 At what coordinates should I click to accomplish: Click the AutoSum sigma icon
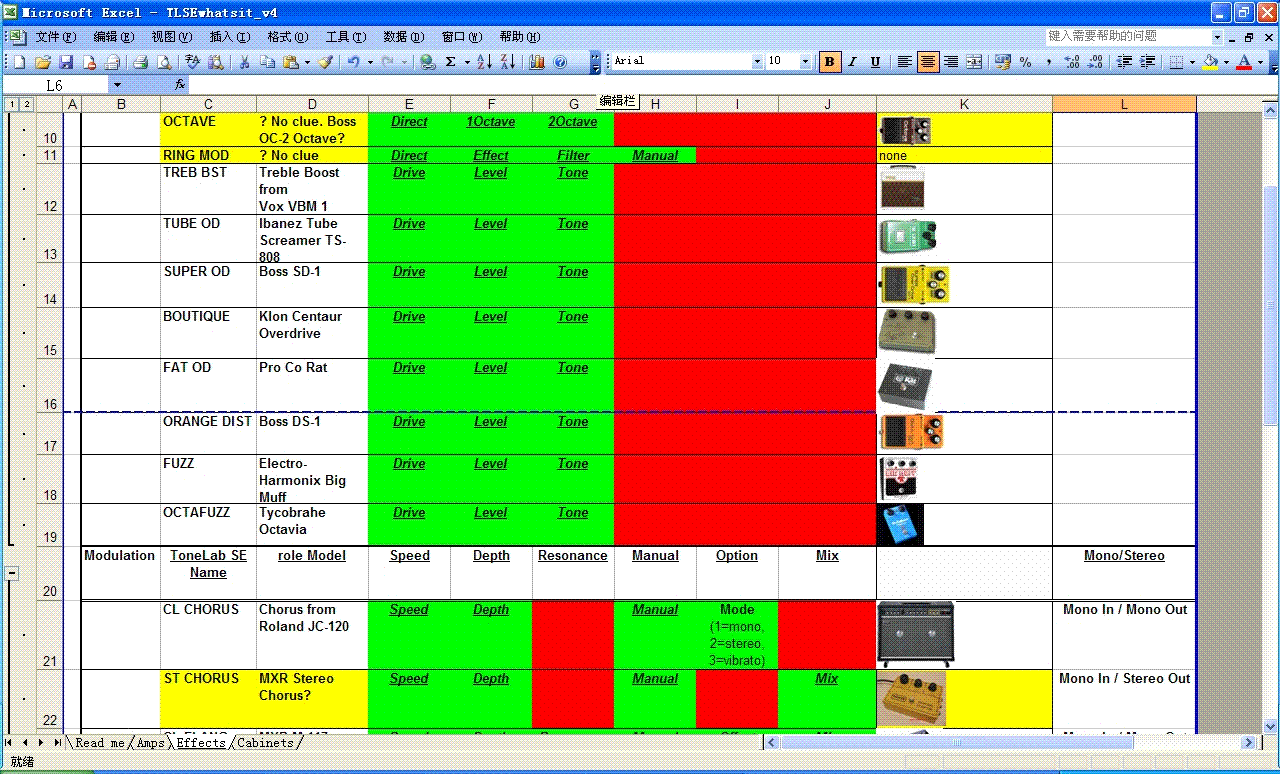click(x=451, y=62)
